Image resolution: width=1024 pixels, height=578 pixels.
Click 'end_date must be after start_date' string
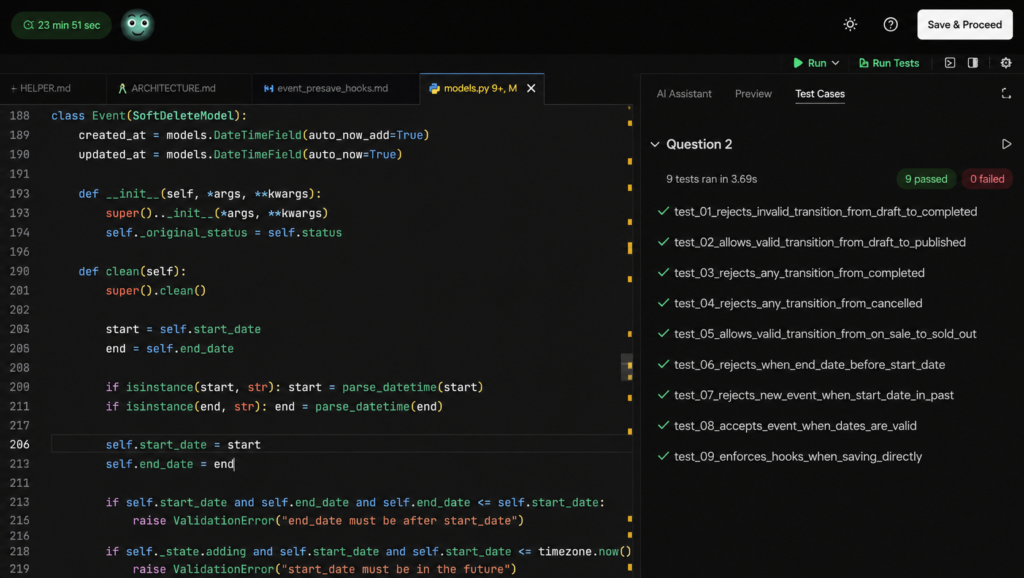click(x=400, y=521)
